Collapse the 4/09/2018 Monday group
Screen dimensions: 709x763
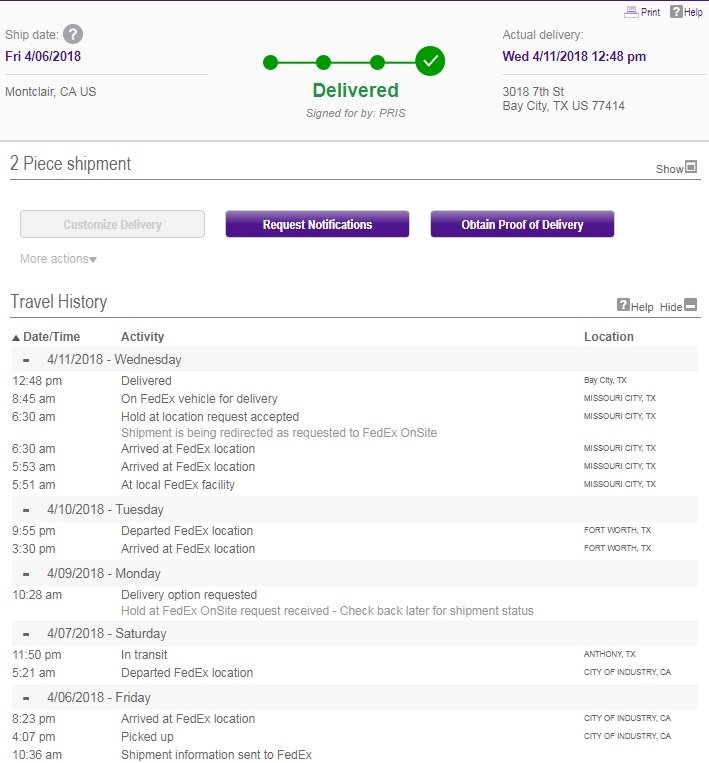tap(26, 574)
